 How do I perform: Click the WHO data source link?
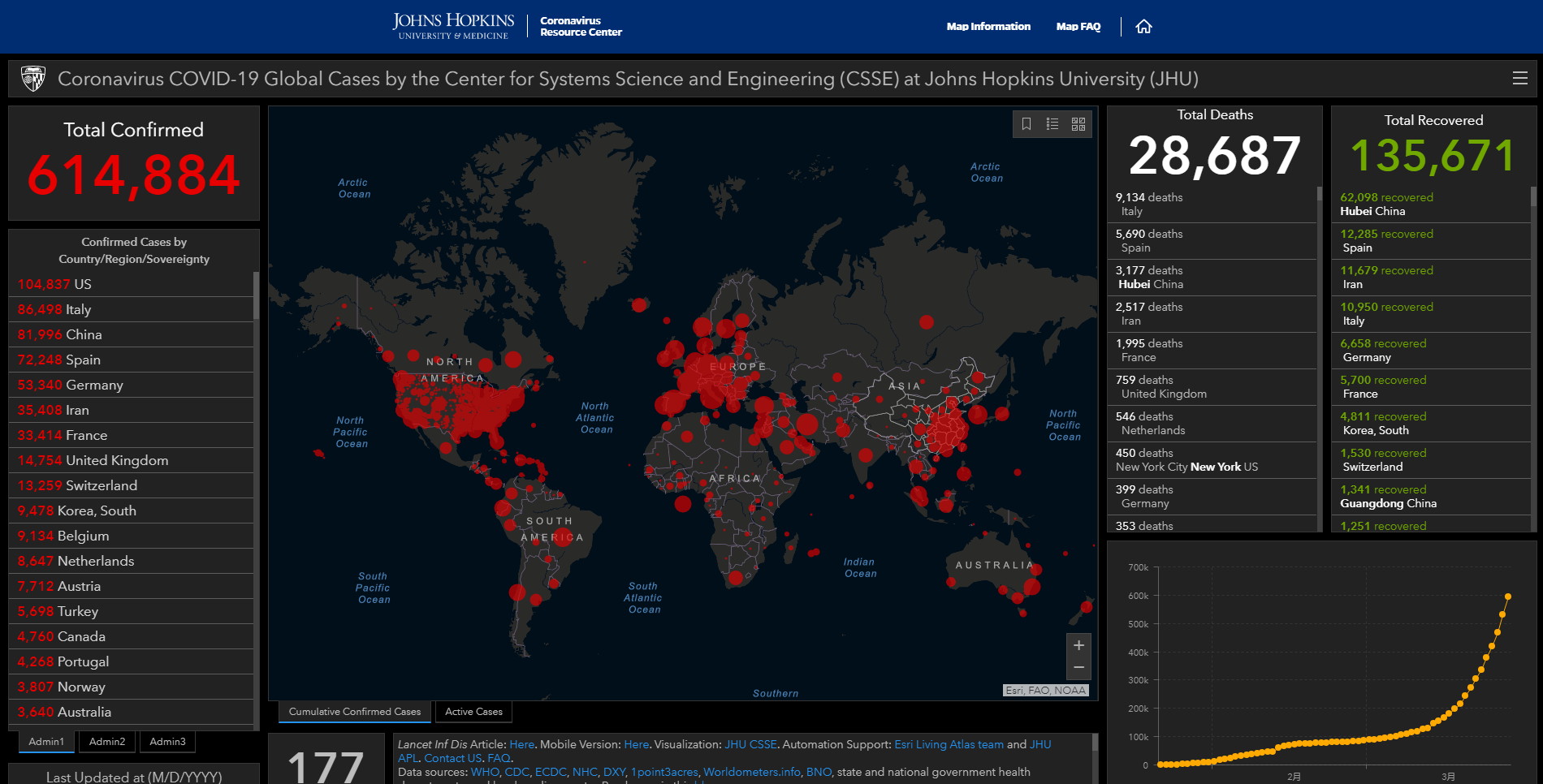485,772
